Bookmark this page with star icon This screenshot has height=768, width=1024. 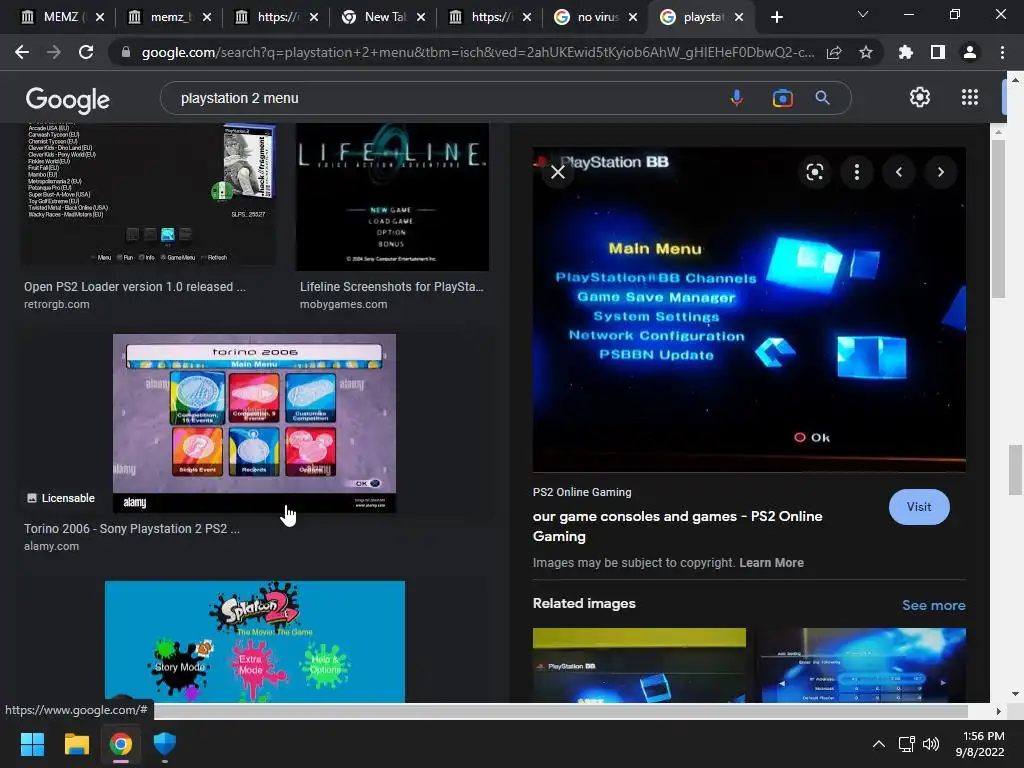click(x=866, y=52)
